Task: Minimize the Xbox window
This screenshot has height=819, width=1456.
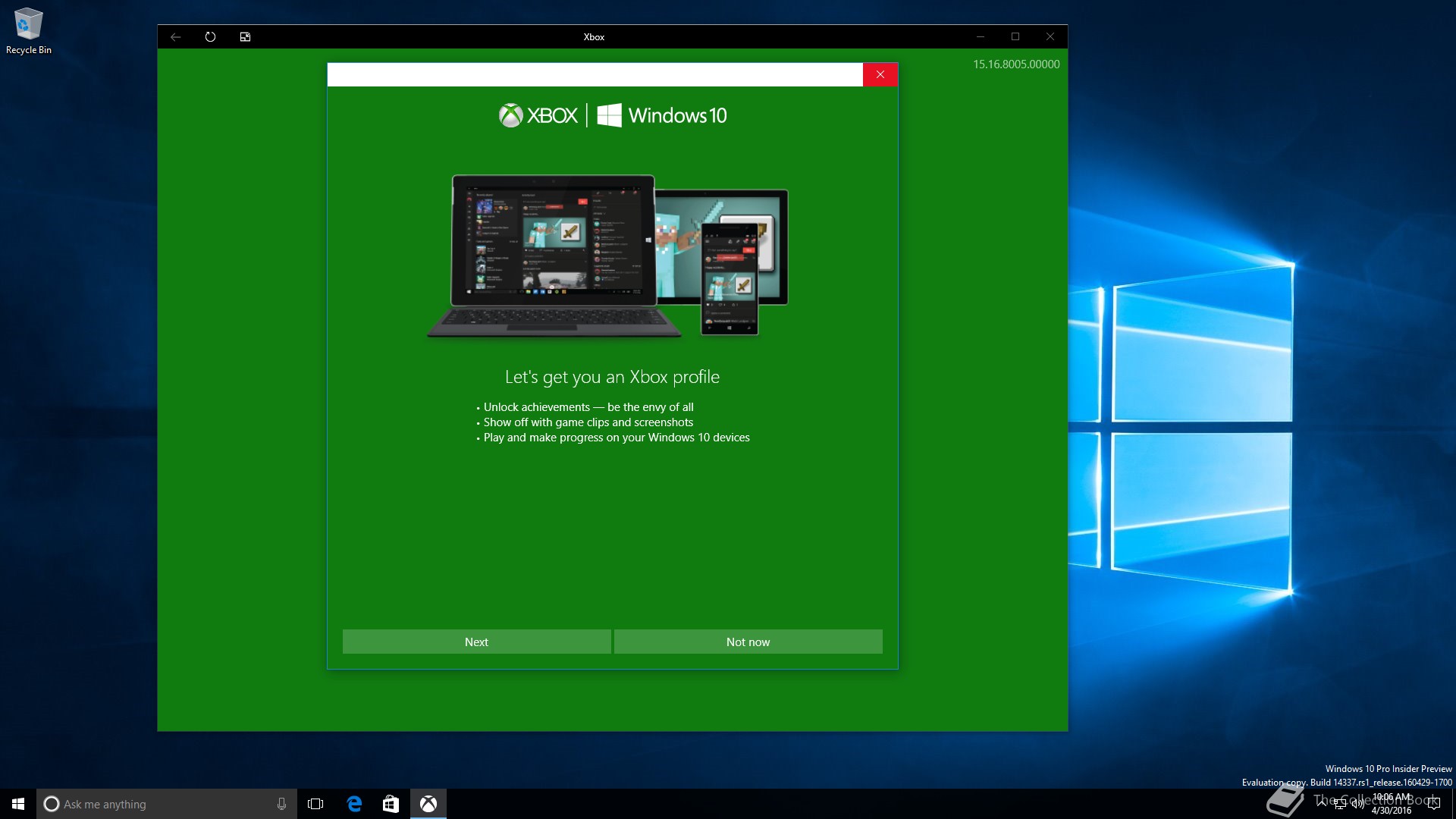Action: (980, 36)
